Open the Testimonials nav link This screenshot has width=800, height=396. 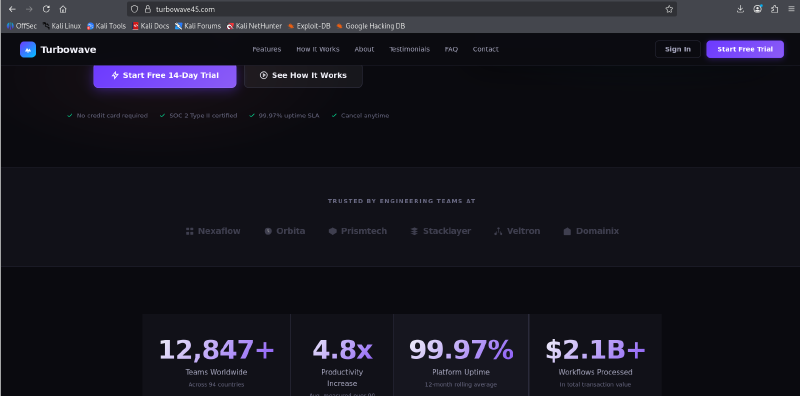pos(410,50)
